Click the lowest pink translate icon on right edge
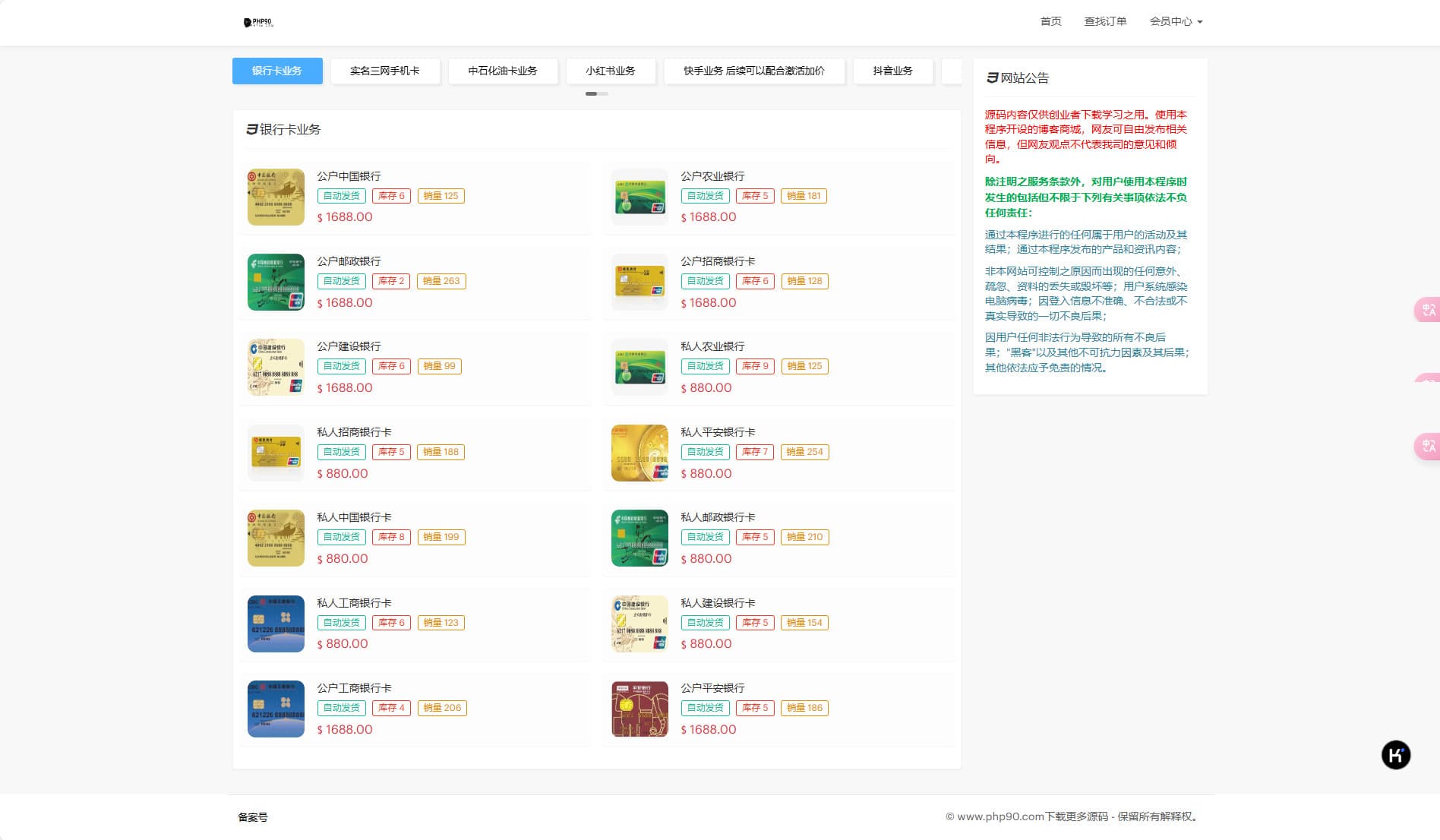The image size is (1440, 840). [x=1428, y=446]
